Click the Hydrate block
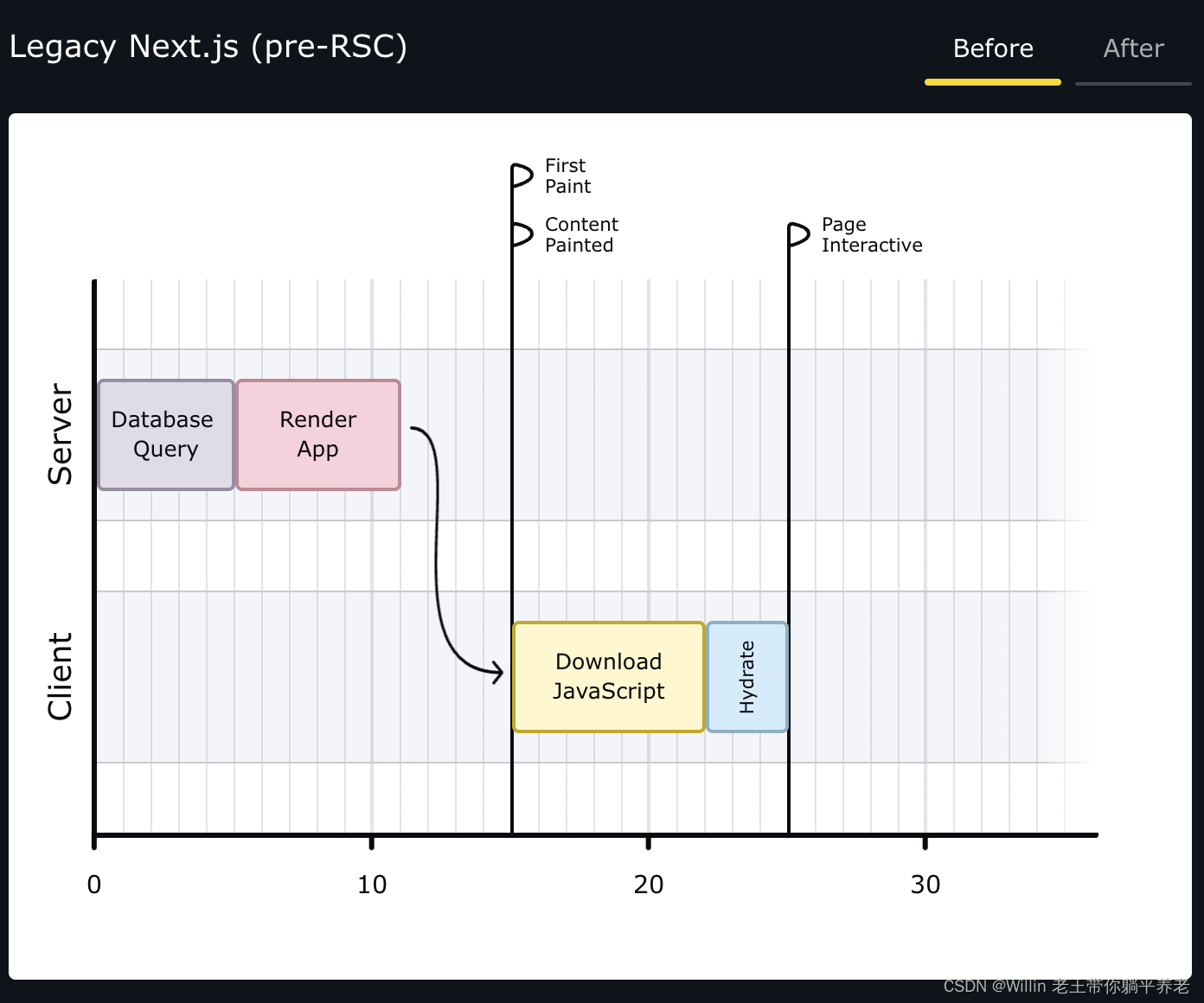 coord(747,677)
